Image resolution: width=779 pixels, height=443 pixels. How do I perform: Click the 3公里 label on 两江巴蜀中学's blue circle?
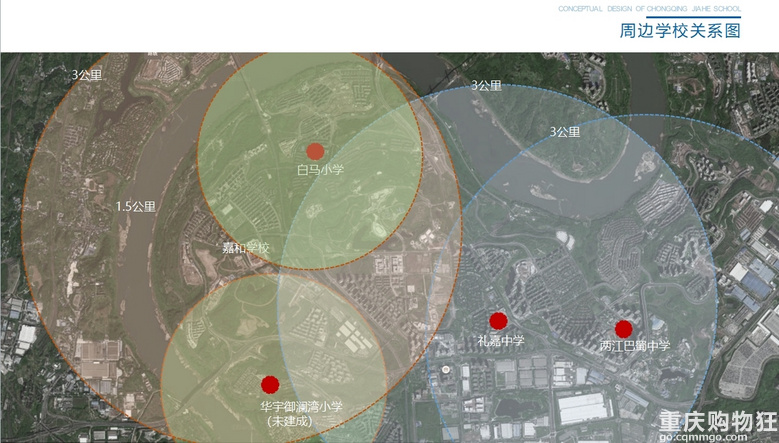click(565, 132)
